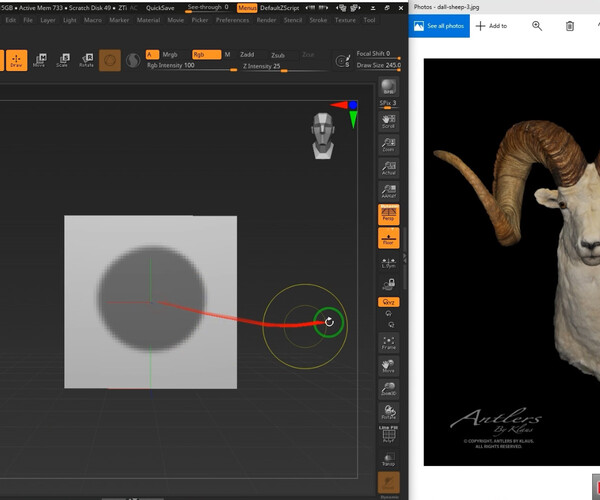Click the previous UI colors icon in title bar
The width and height of the screenshot is (600, 500).
pos(310,7)
